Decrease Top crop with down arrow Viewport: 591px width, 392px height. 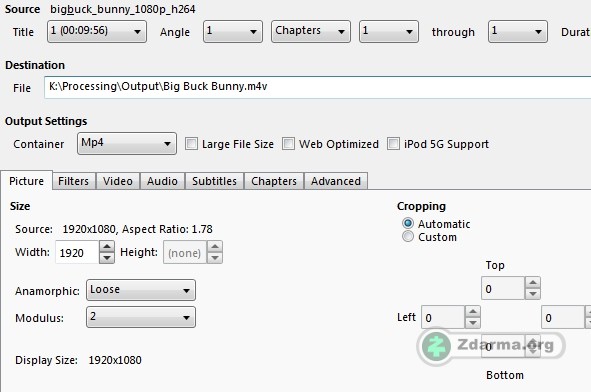[x=533, y=294]
